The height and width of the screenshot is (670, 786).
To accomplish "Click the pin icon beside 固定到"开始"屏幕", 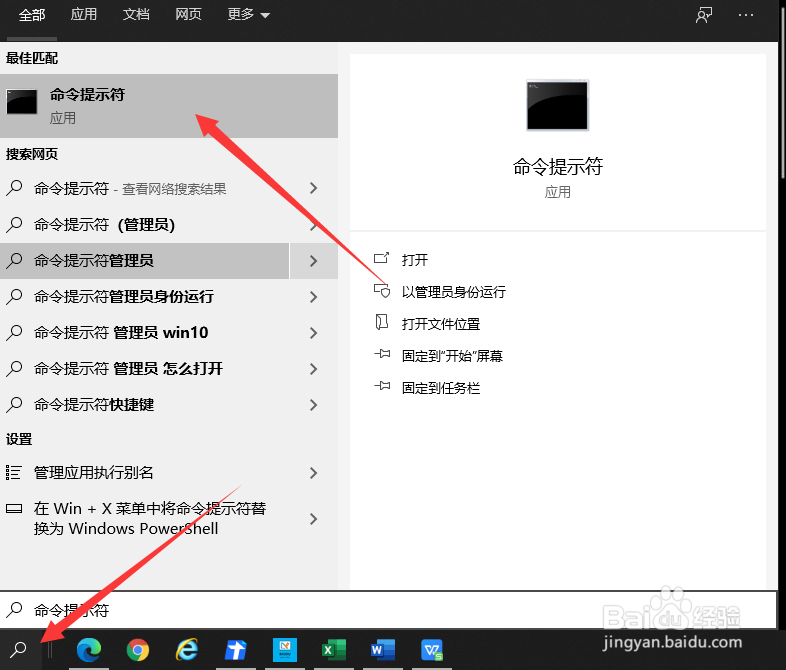I will [382, 354].
